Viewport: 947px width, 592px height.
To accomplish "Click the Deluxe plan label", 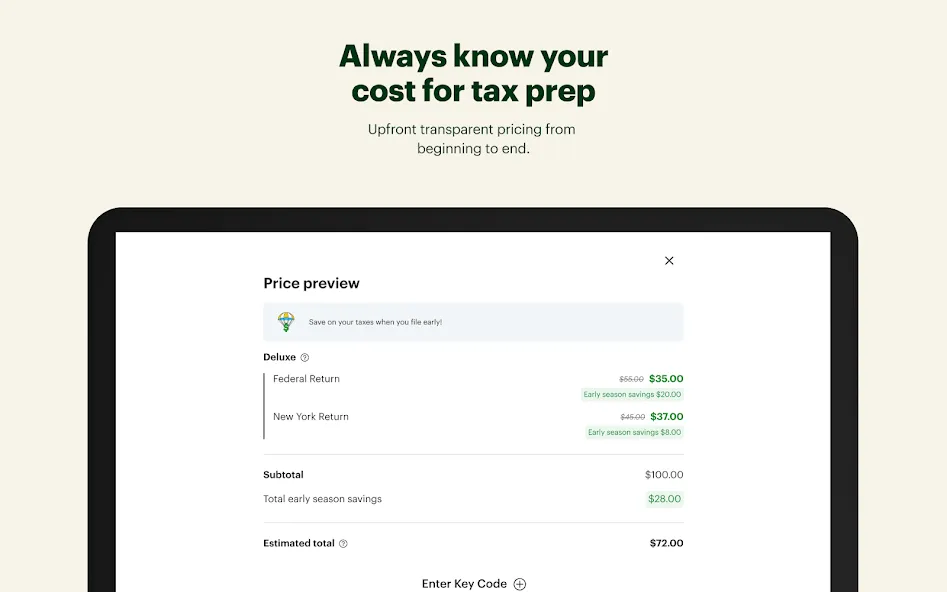I will [x=280, y=357].
